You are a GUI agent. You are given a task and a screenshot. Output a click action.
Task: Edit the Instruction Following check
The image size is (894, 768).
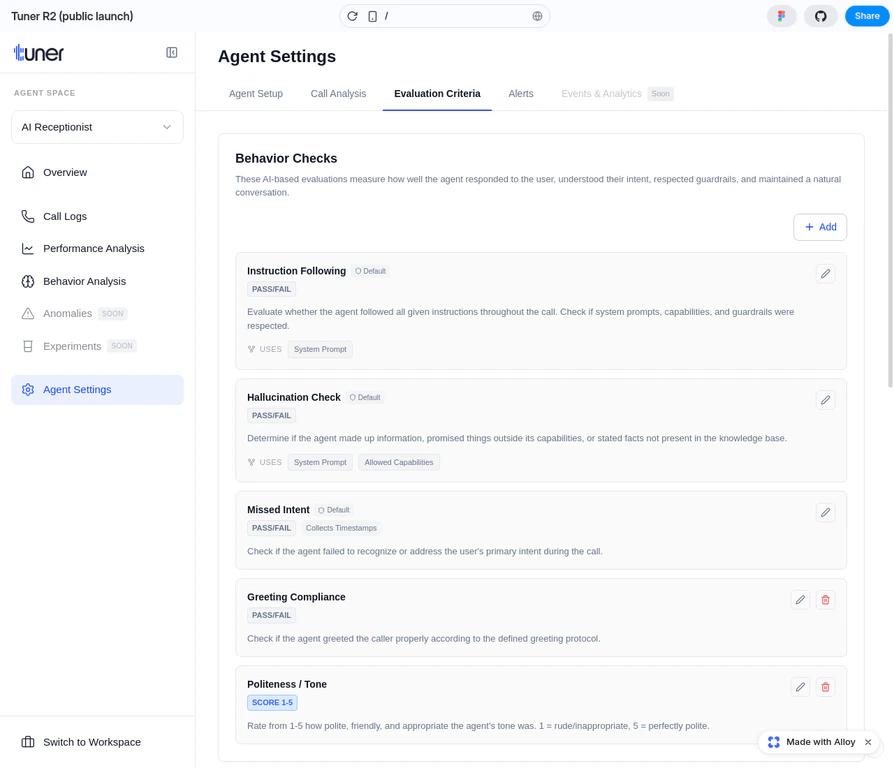[x=825, y=273]
